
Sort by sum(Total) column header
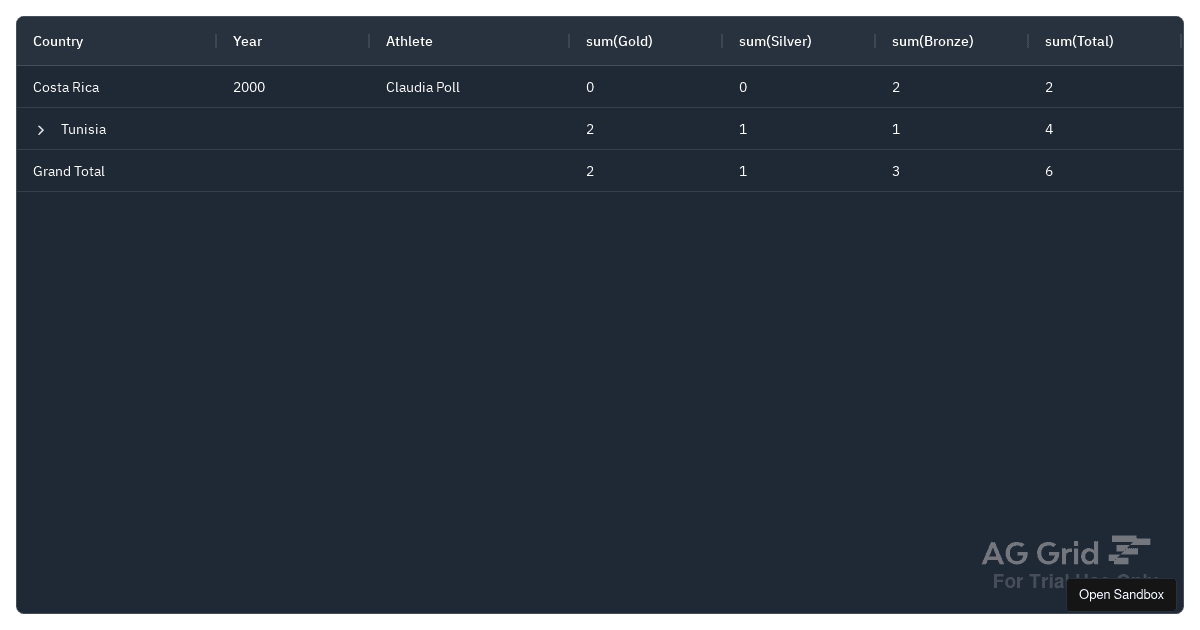pos(1079,41)
